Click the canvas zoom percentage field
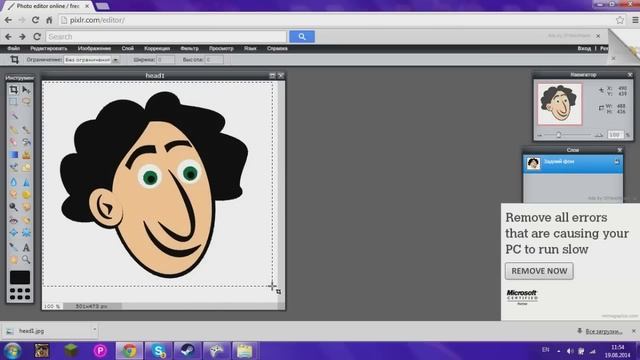The image size is (640, 360). (52, 306)
